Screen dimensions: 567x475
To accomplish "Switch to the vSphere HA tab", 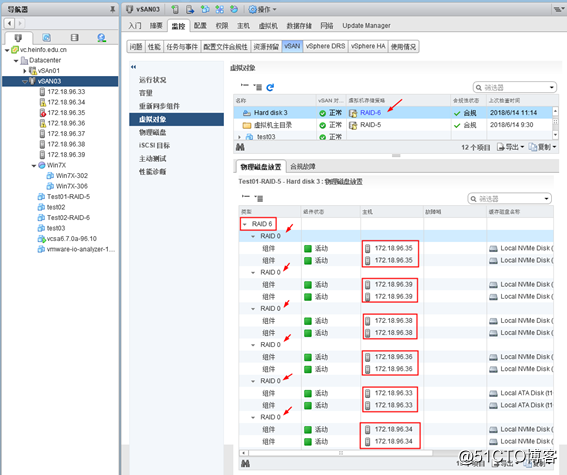I will 368,46.
